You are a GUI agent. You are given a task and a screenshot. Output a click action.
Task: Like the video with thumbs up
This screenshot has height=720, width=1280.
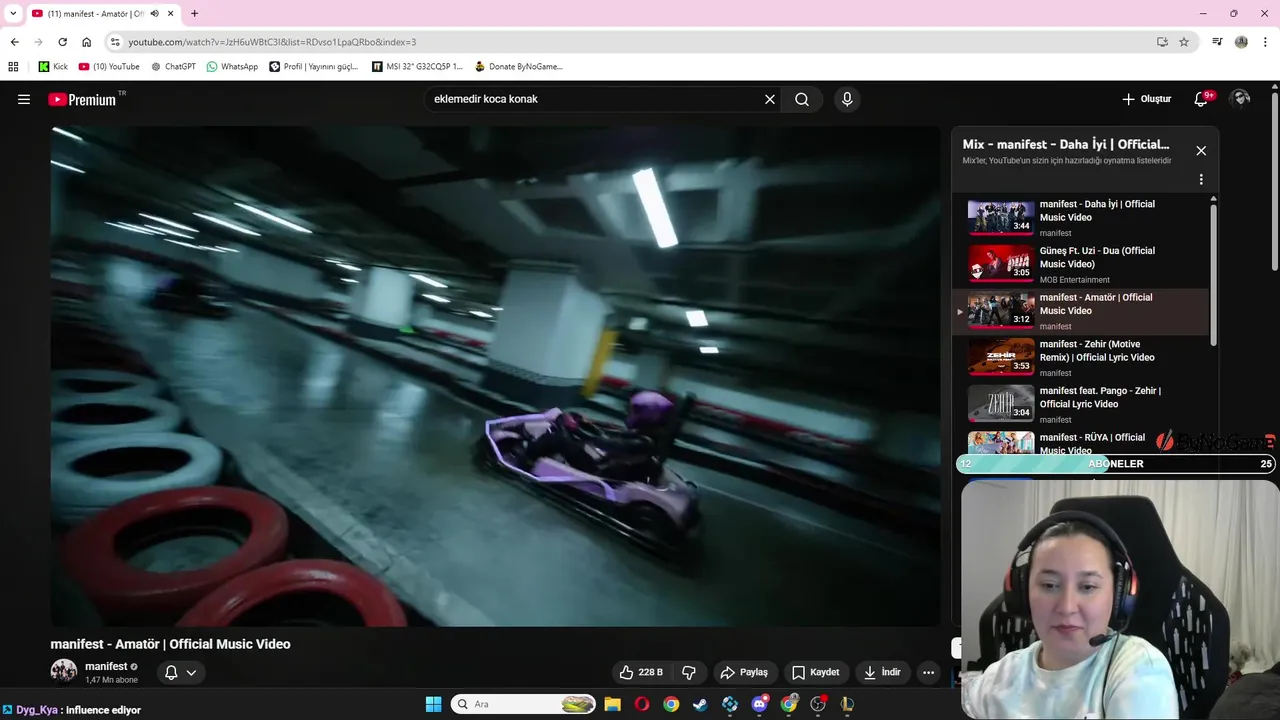click(640, 672)
